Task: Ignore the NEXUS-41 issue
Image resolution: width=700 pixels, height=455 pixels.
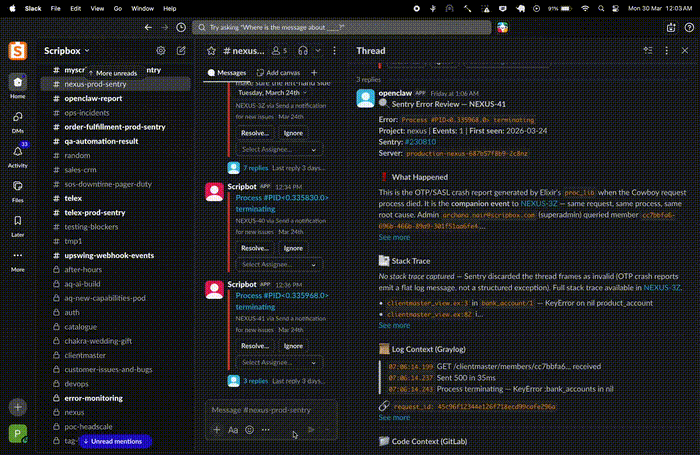Action: pos(293,346)
